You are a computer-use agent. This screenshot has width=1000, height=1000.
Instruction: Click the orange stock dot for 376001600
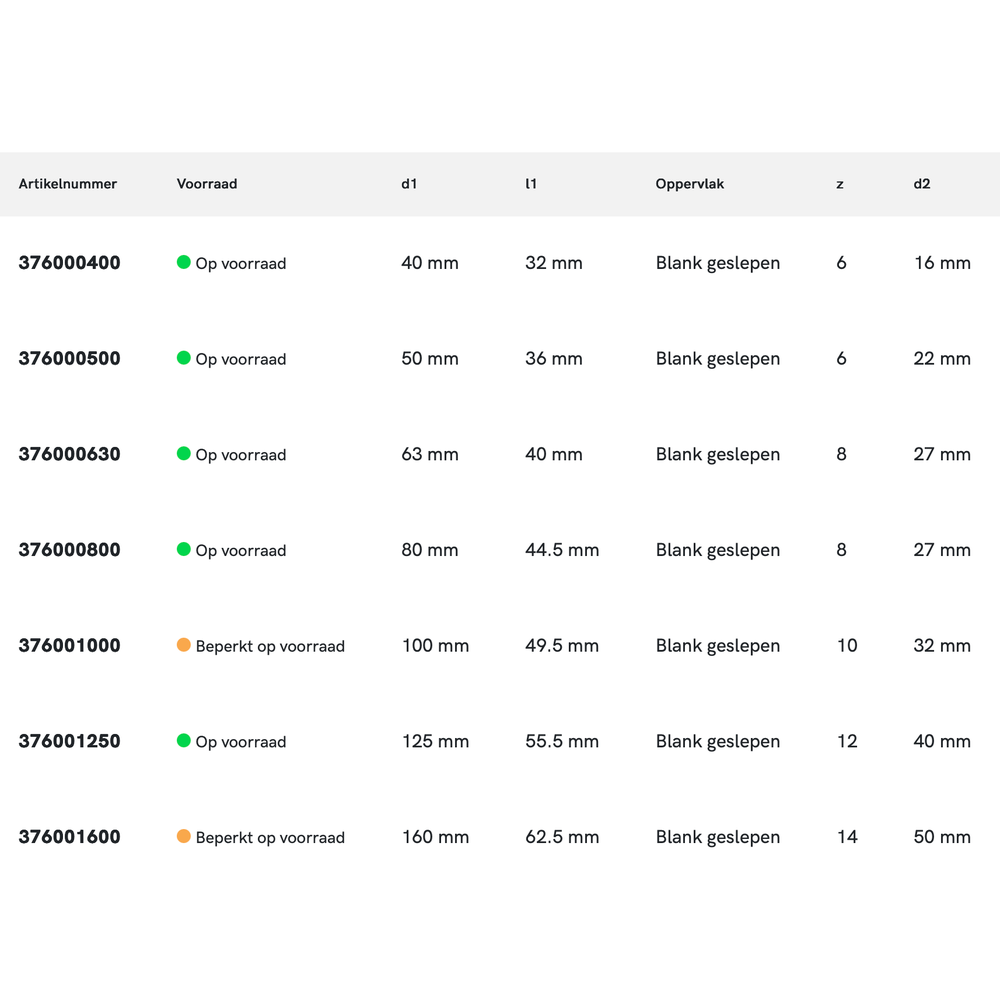[x=184, y=837]
